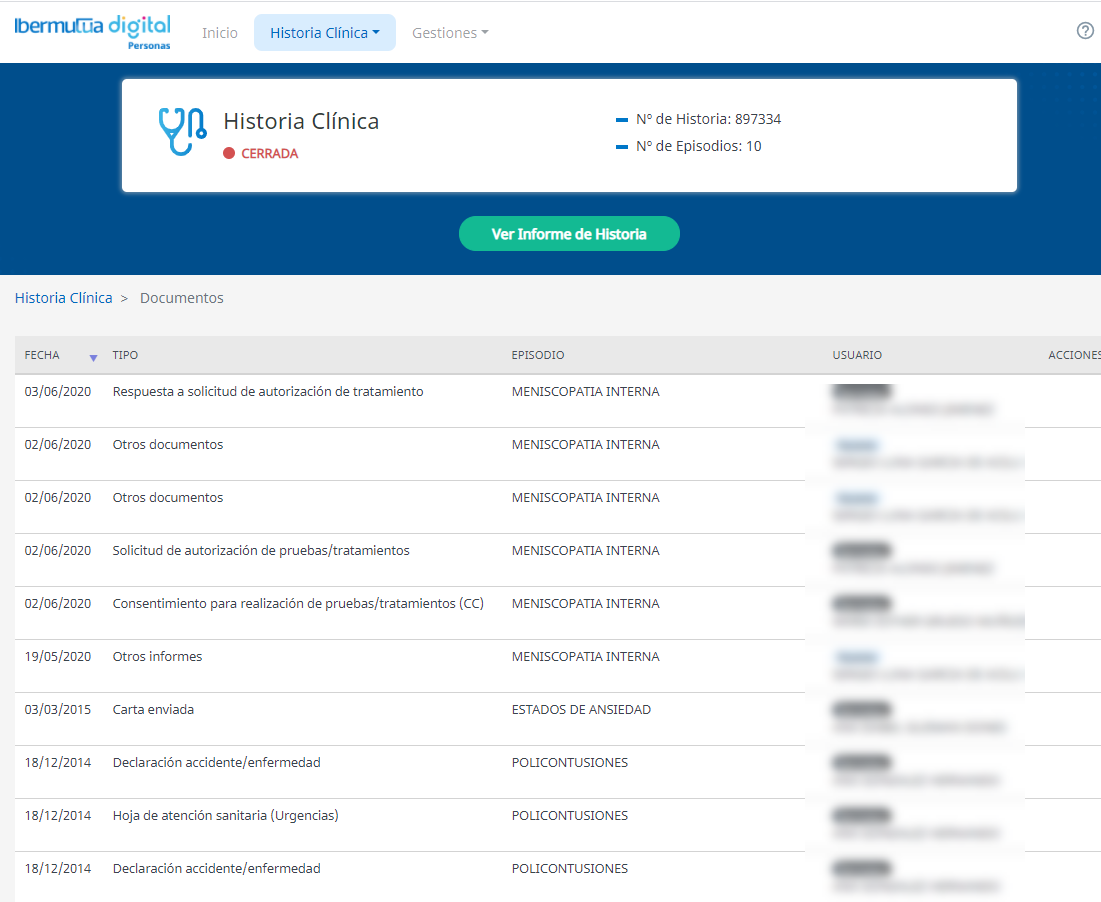Go to the Inicio menu item
The height and width of the screenshot is (902, 1101).
220,33
